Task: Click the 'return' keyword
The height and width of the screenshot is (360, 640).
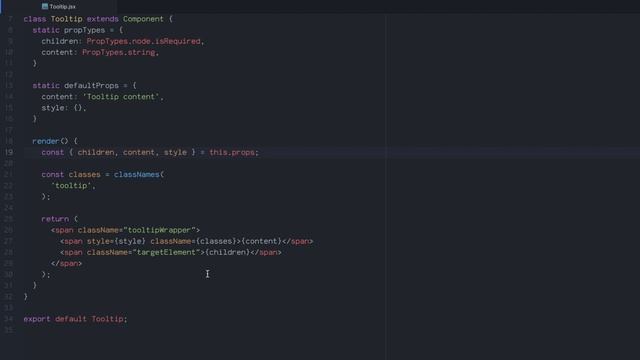Action: [55, 219]
